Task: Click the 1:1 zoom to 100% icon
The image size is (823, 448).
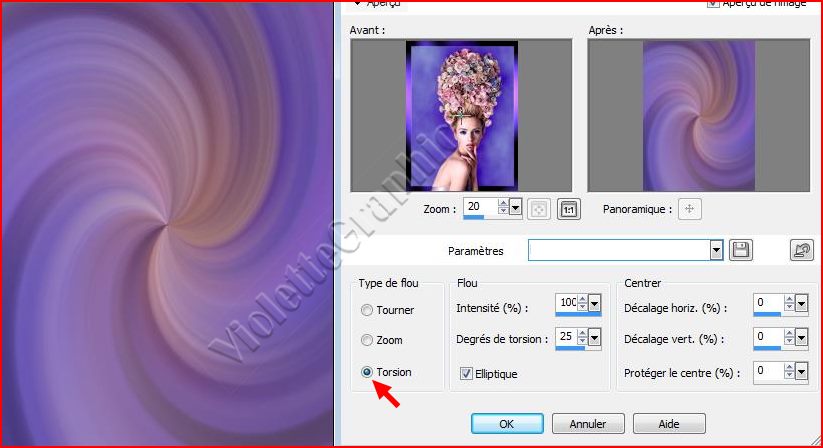Action: [x=568, y=209]
